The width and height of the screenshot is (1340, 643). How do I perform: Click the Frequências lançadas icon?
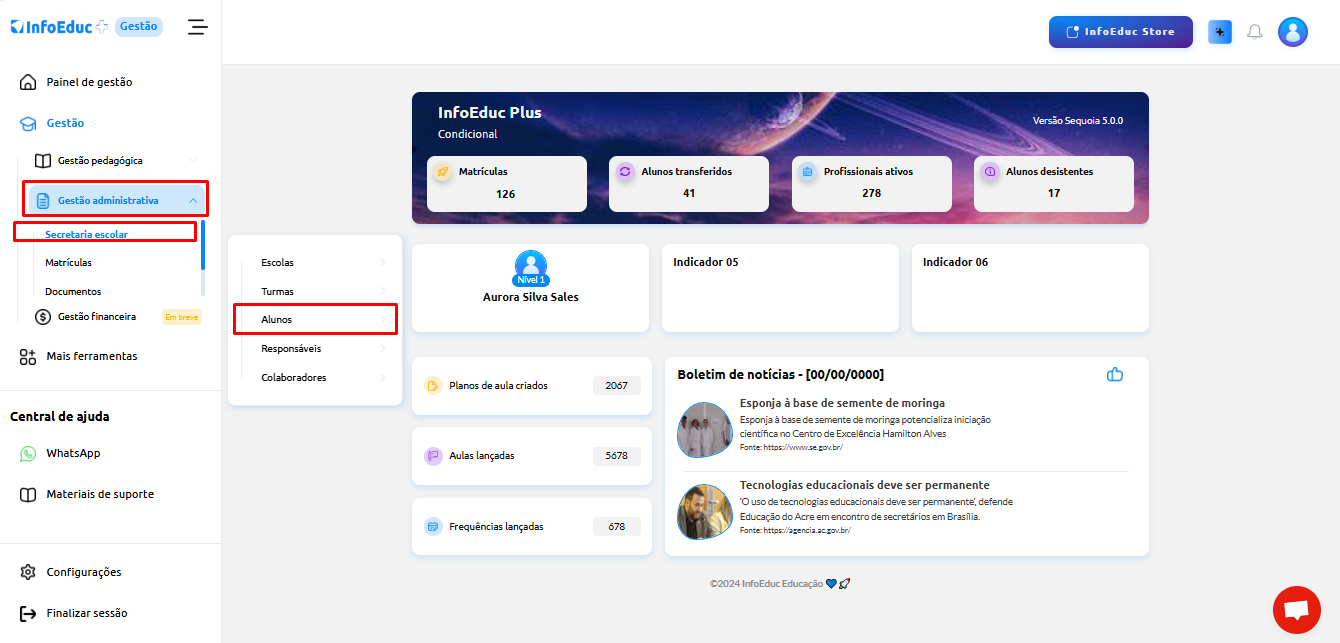433,526
